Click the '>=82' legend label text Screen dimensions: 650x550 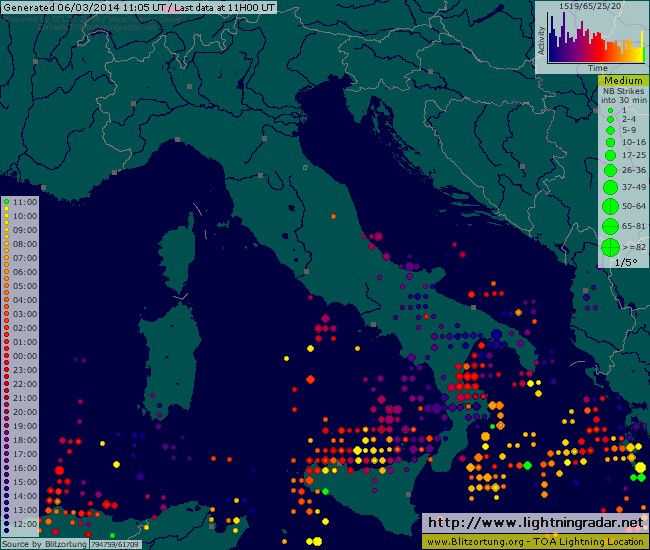(634, 247)
